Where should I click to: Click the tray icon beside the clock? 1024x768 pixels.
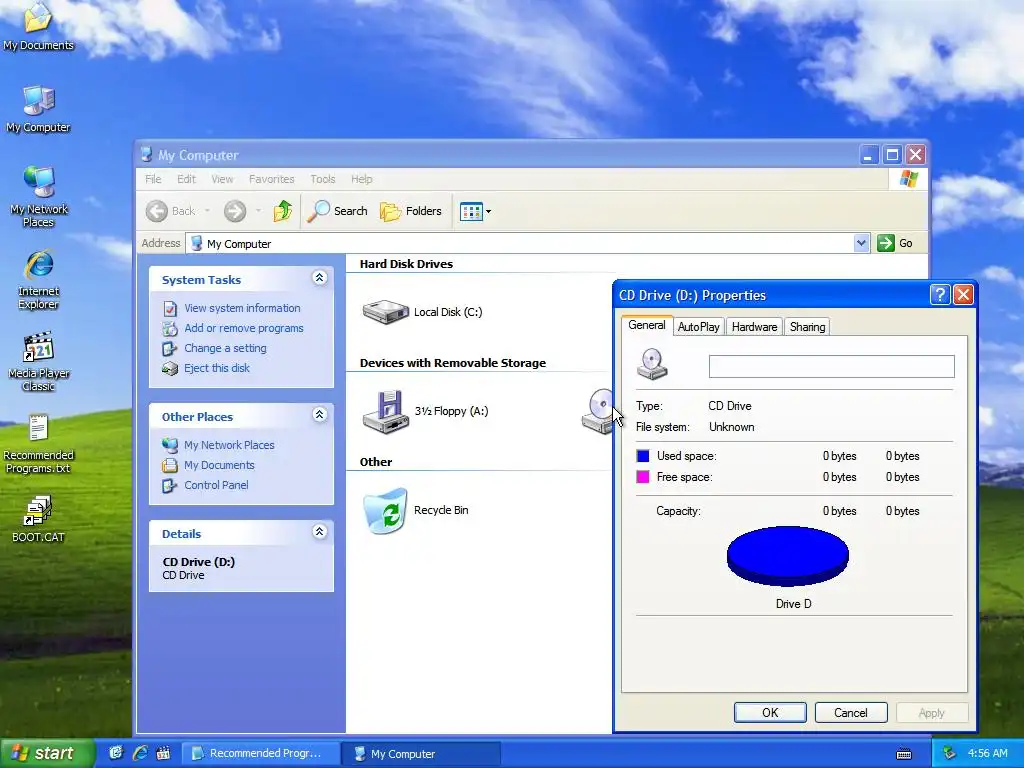pyautogui.click(x=950, y=754)
